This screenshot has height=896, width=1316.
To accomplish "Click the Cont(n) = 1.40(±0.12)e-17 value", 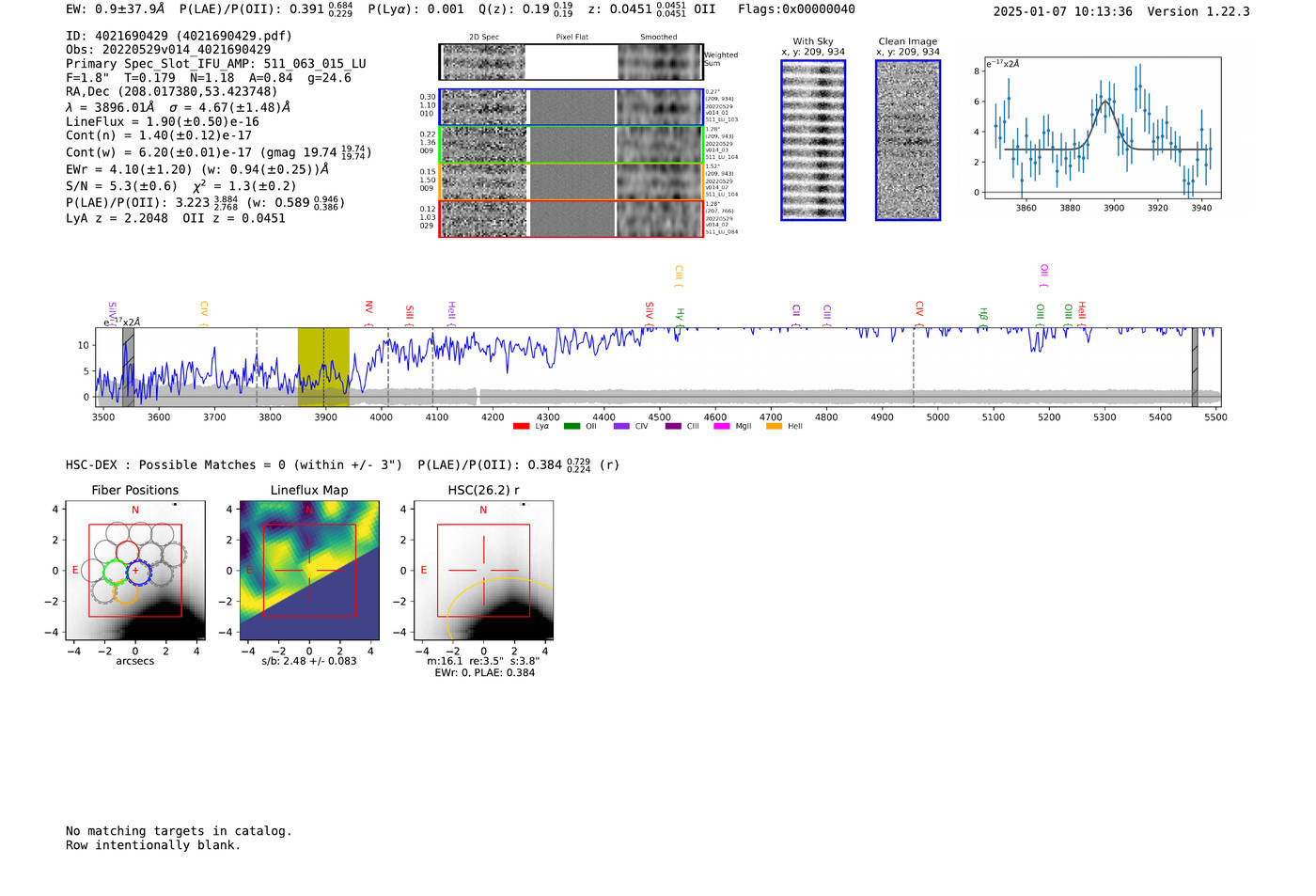I will (x=159, y=135).
